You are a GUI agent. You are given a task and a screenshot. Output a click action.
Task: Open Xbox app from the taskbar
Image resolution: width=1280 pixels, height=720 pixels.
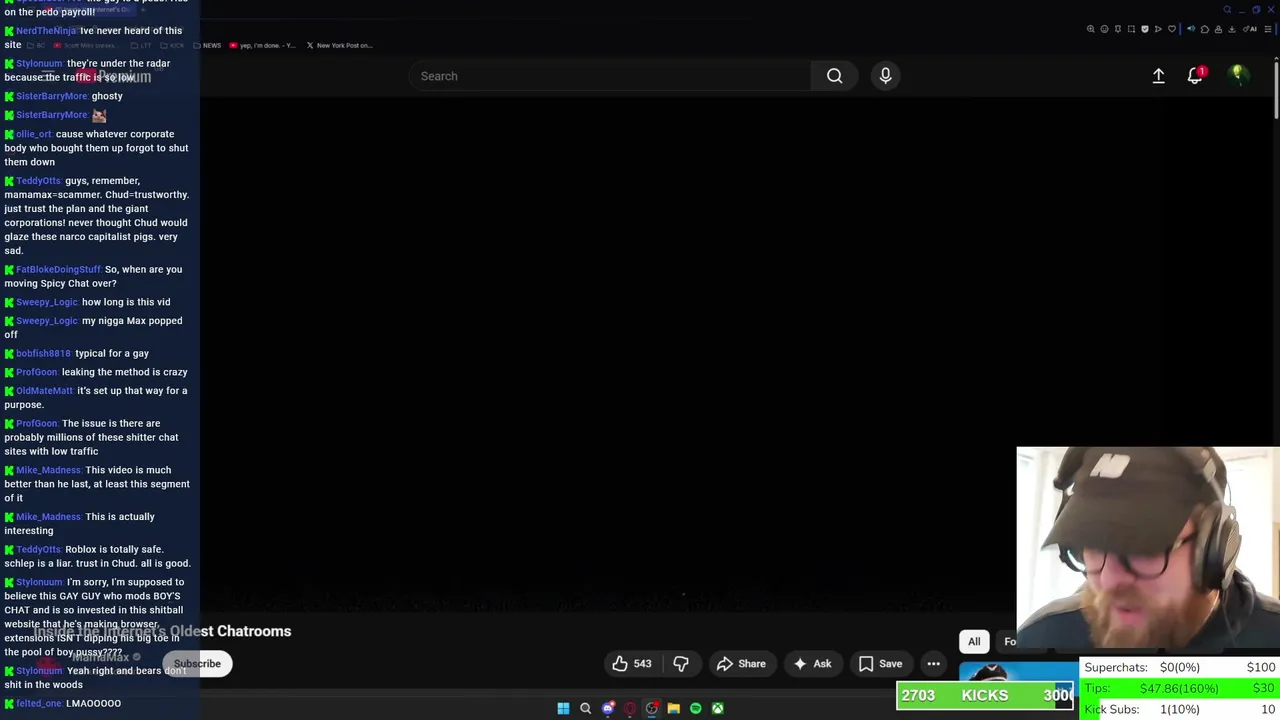[717, 709]
